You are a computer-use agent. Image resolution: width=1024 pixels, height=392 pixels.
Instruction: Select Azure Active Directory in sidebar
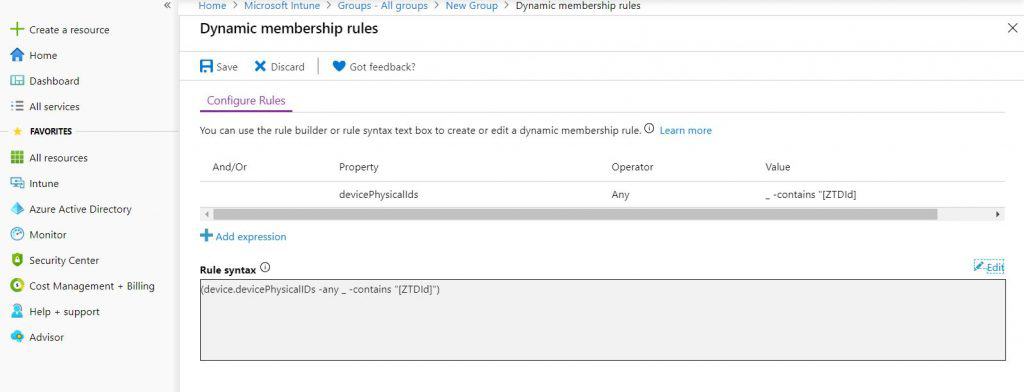coord(80,209)
